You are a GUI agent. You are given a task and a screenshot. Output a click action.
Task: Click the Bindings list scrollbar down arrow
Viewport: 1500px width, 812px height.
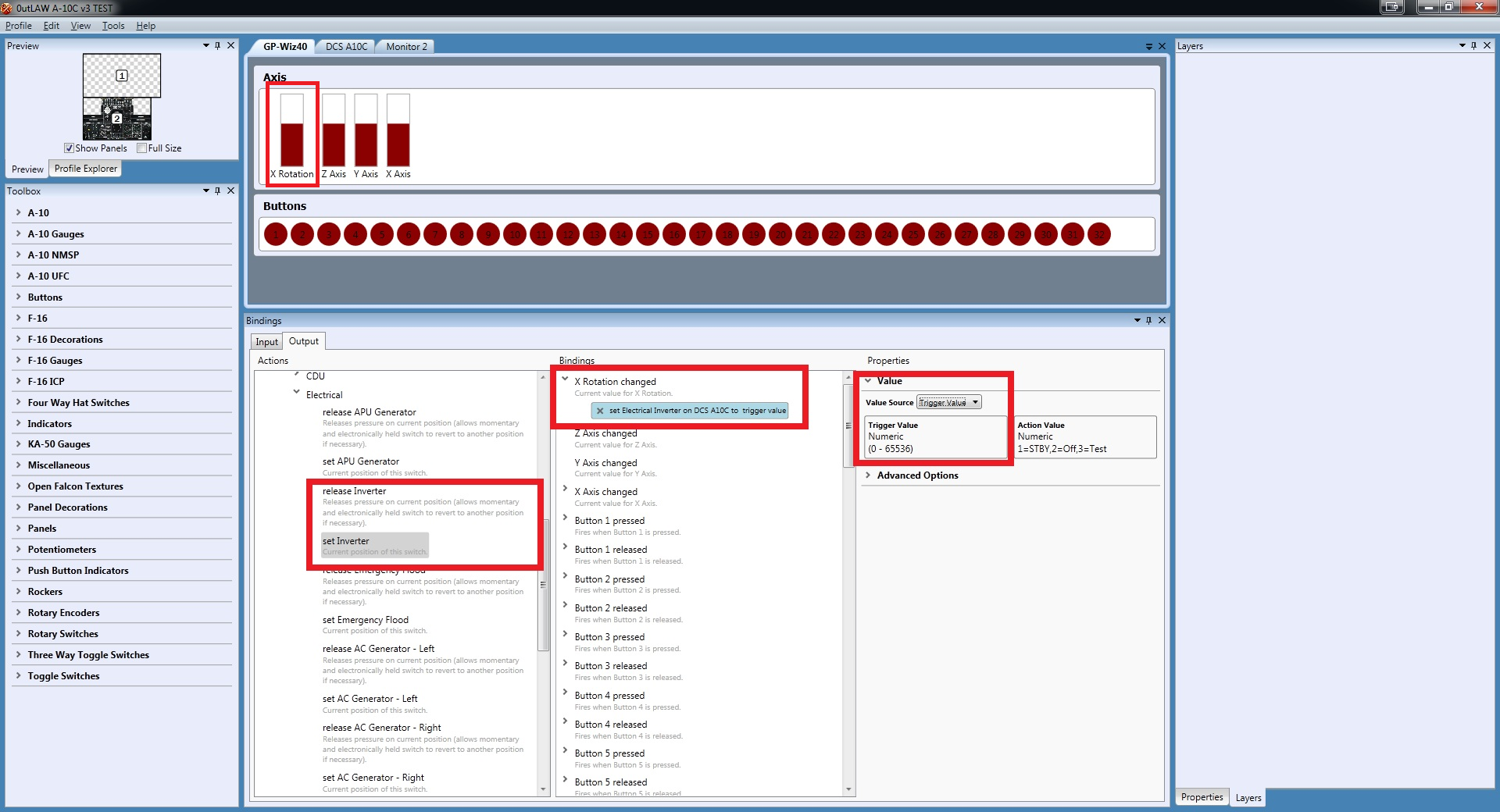848,789
